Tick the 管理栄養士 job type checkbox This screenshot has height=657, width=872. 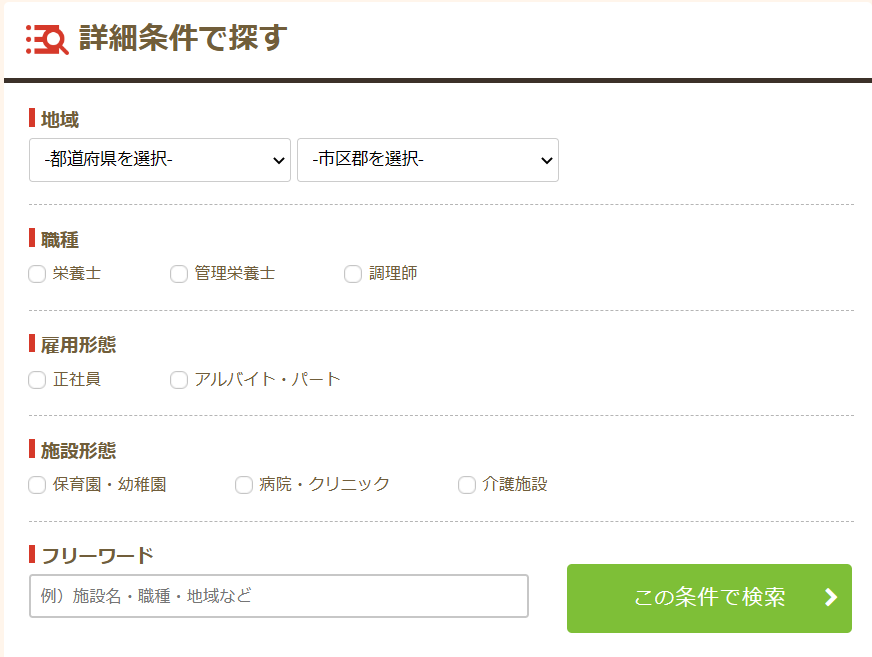click(x=179, y=274)
